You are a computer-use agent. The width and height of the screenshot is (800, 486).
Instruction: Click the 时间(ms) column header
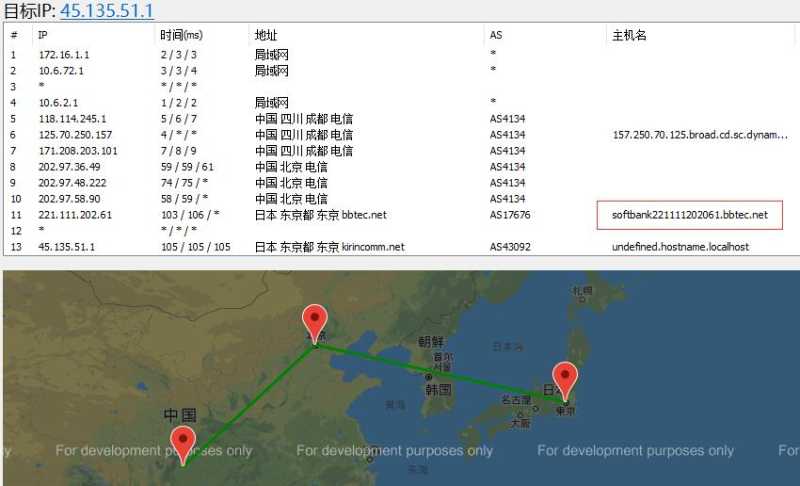coord(181,35)
